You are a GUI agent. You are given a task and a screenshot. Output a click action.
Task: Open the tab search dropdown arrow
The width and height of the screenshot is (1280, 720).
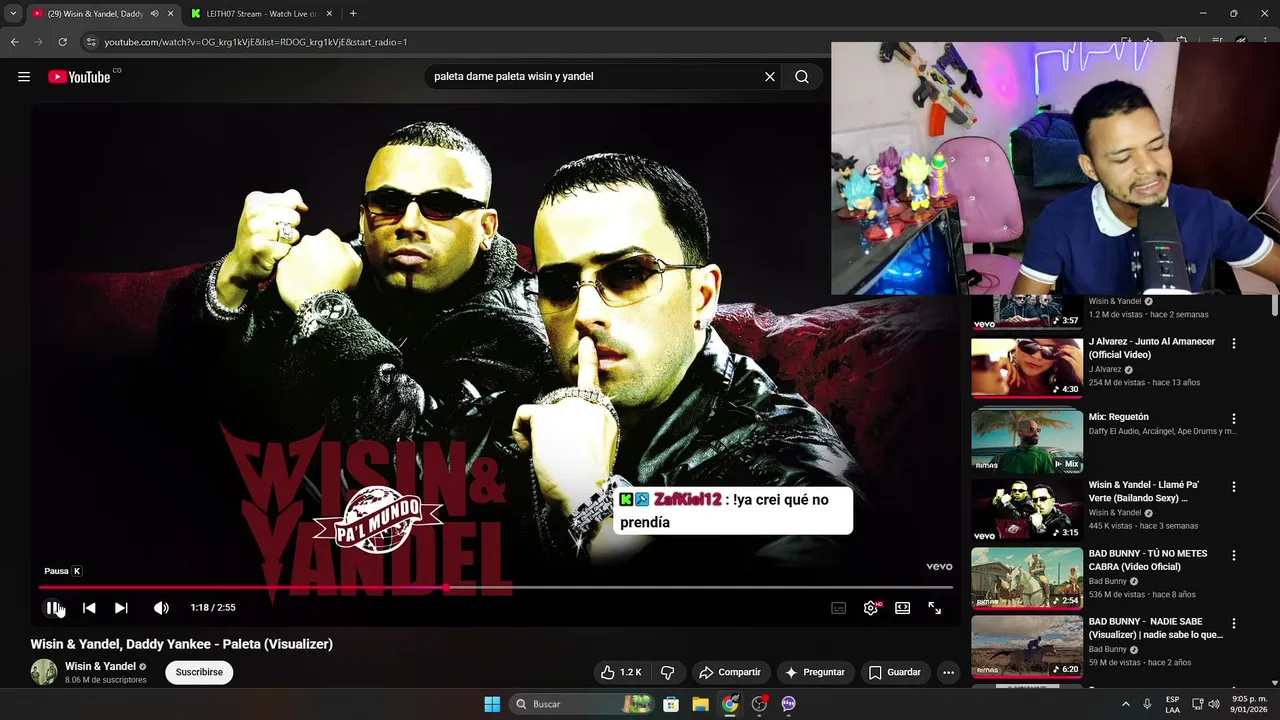13,13
